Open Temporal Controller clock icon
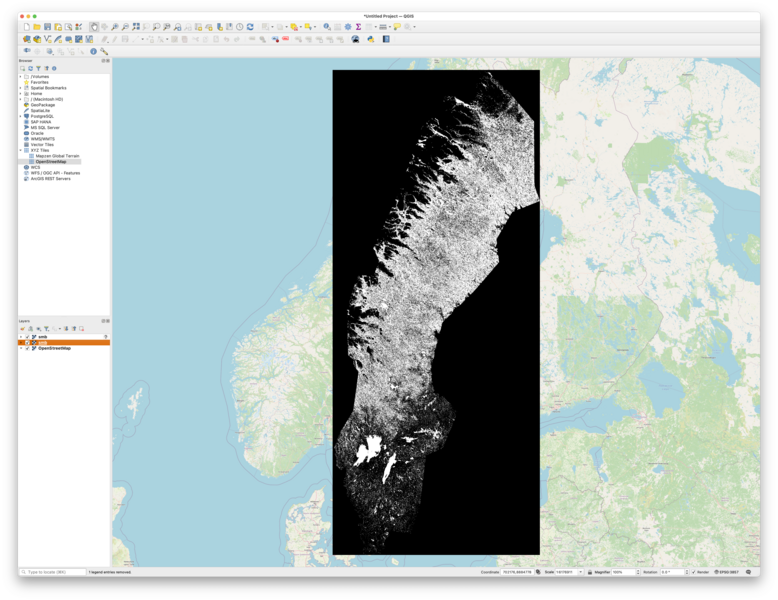Image resolution: width=778 pixels, height=600 pixels. pyautogui.click(x=240, y=27)
